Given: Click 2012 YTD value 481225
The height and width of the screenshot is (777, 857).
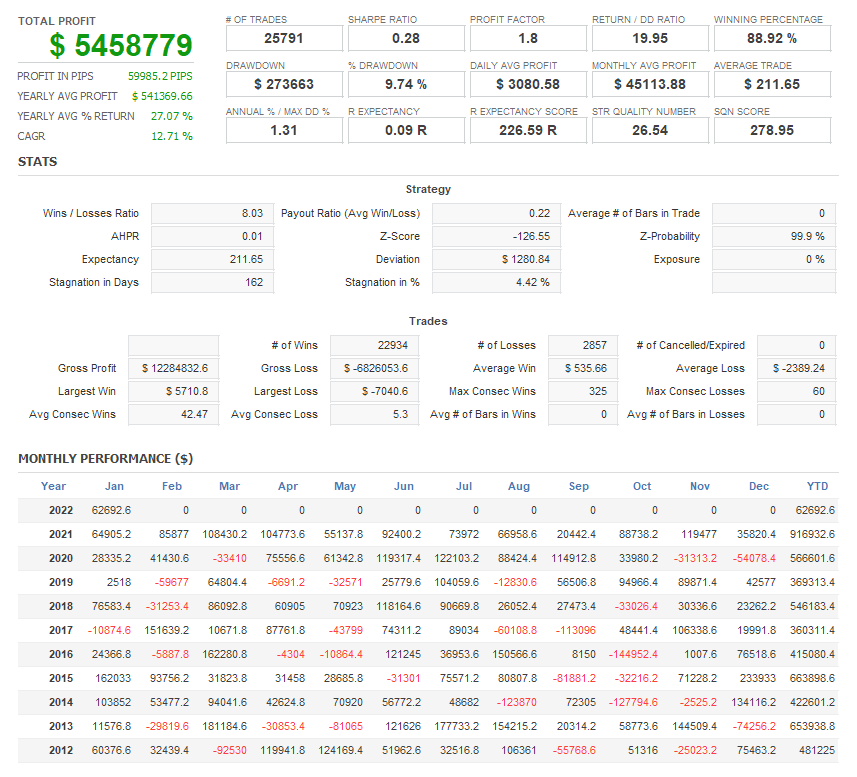Looking at the screenshot, I should (817, 751).
